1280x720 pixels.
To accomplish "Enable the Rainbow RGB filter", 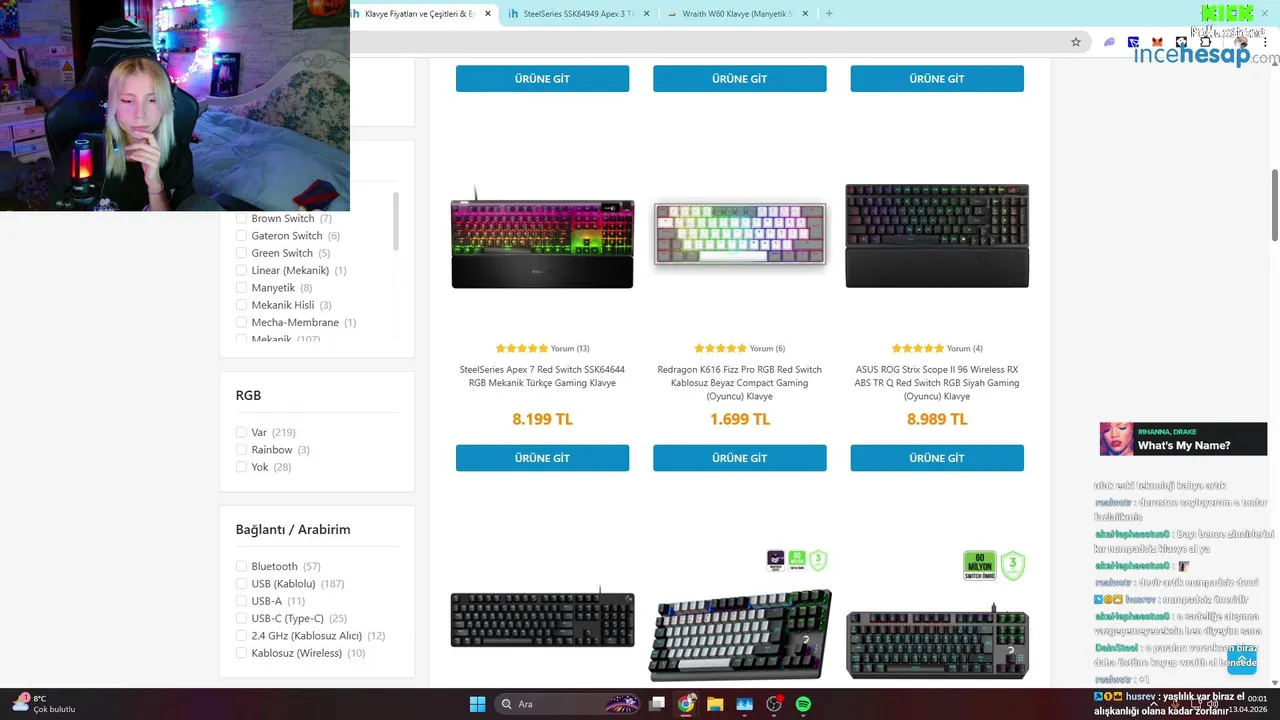I will point(241,450).
